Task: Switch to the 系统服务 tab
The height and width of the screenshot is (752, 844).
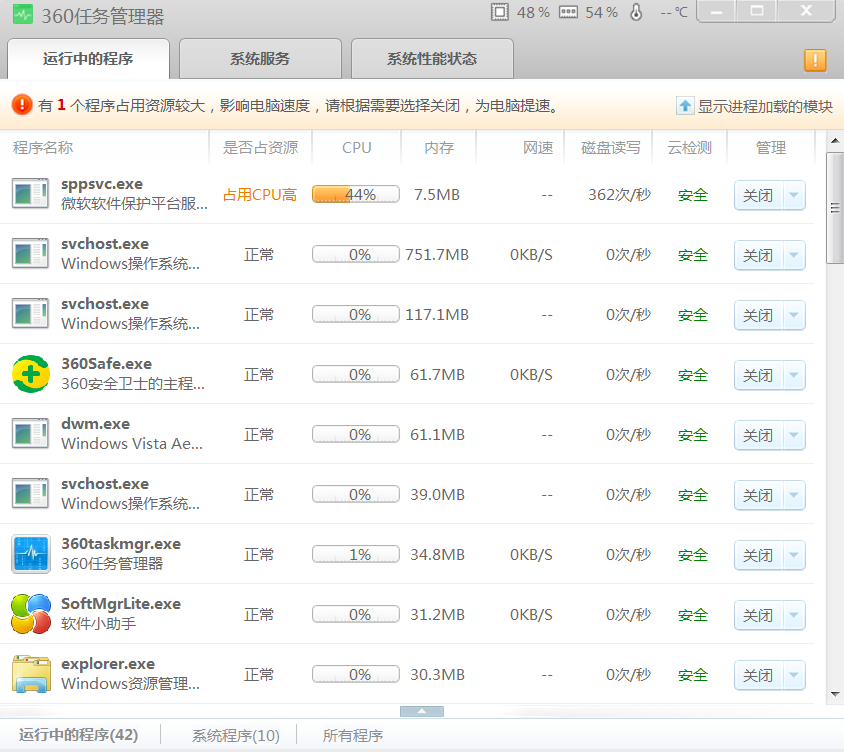Action: click(x=260, y=59)
